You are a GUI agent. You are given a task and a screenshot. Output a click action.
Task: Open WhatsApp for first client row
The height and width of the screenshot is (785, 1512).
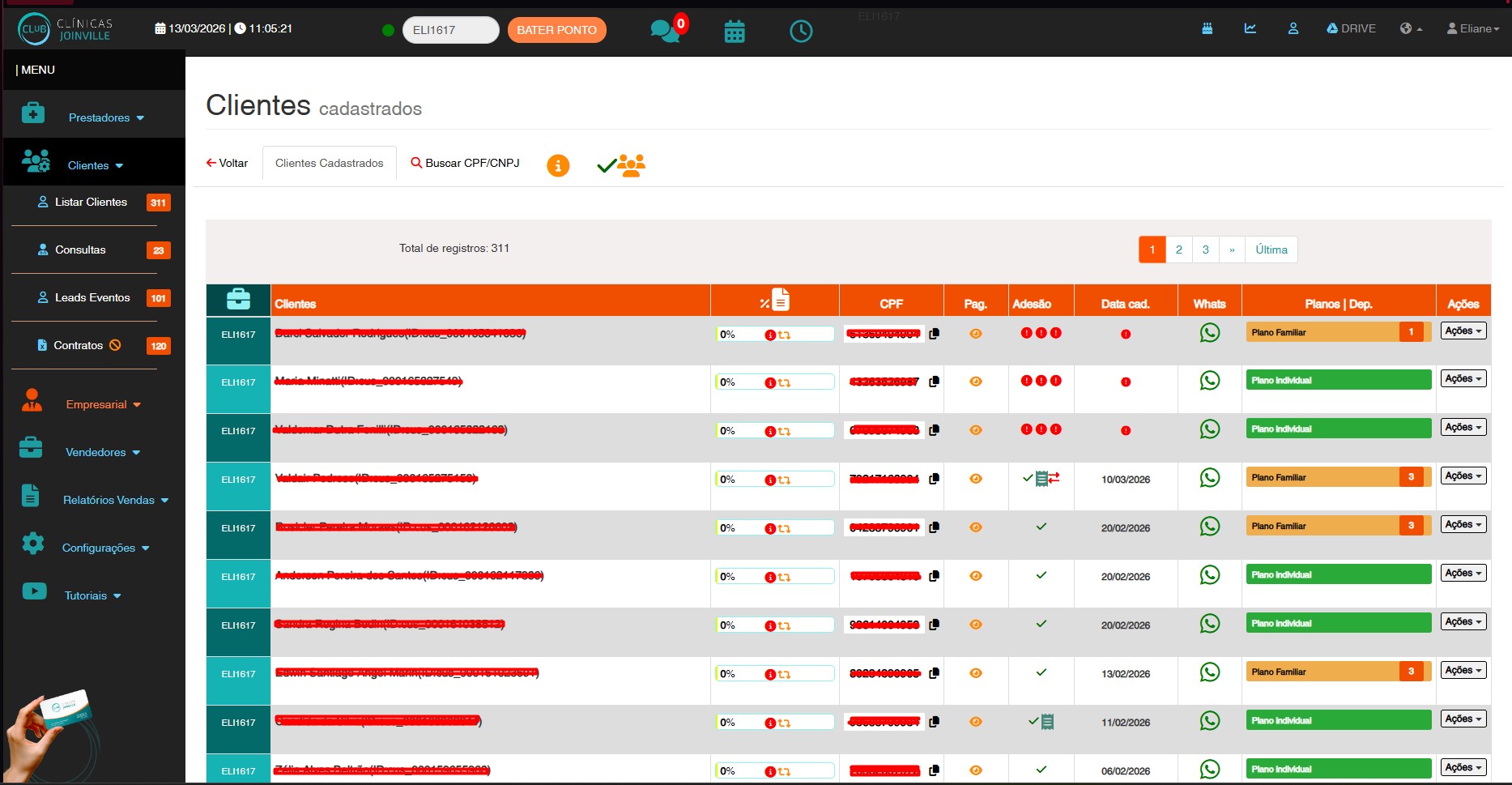(1209, 333)
